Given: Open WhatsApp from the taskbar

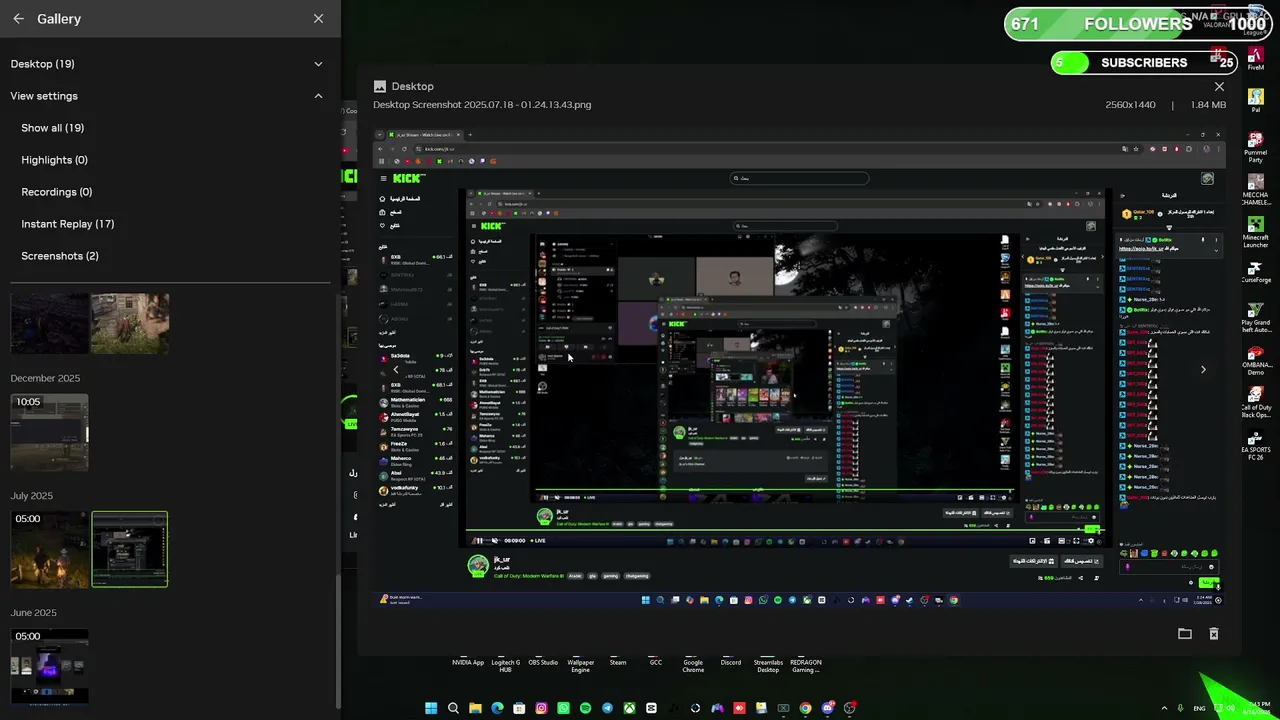Looking at the screenshot, I should (563, 708).
